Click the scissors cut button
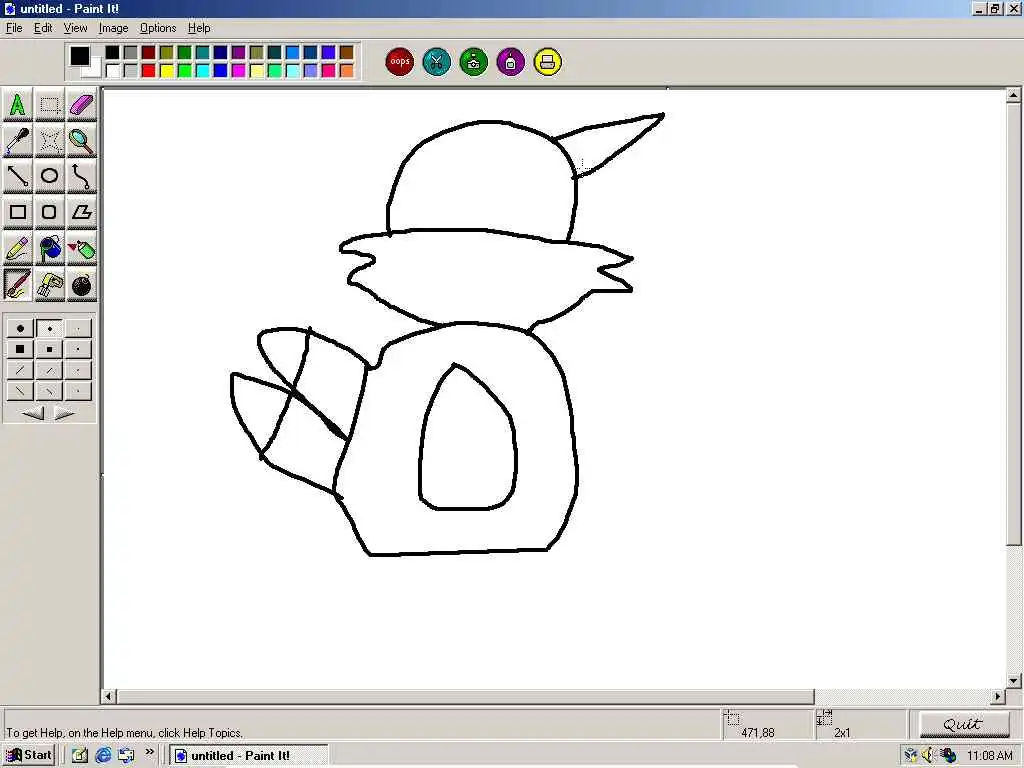This screenshot has width=1024, height=768. pos(437,62)
